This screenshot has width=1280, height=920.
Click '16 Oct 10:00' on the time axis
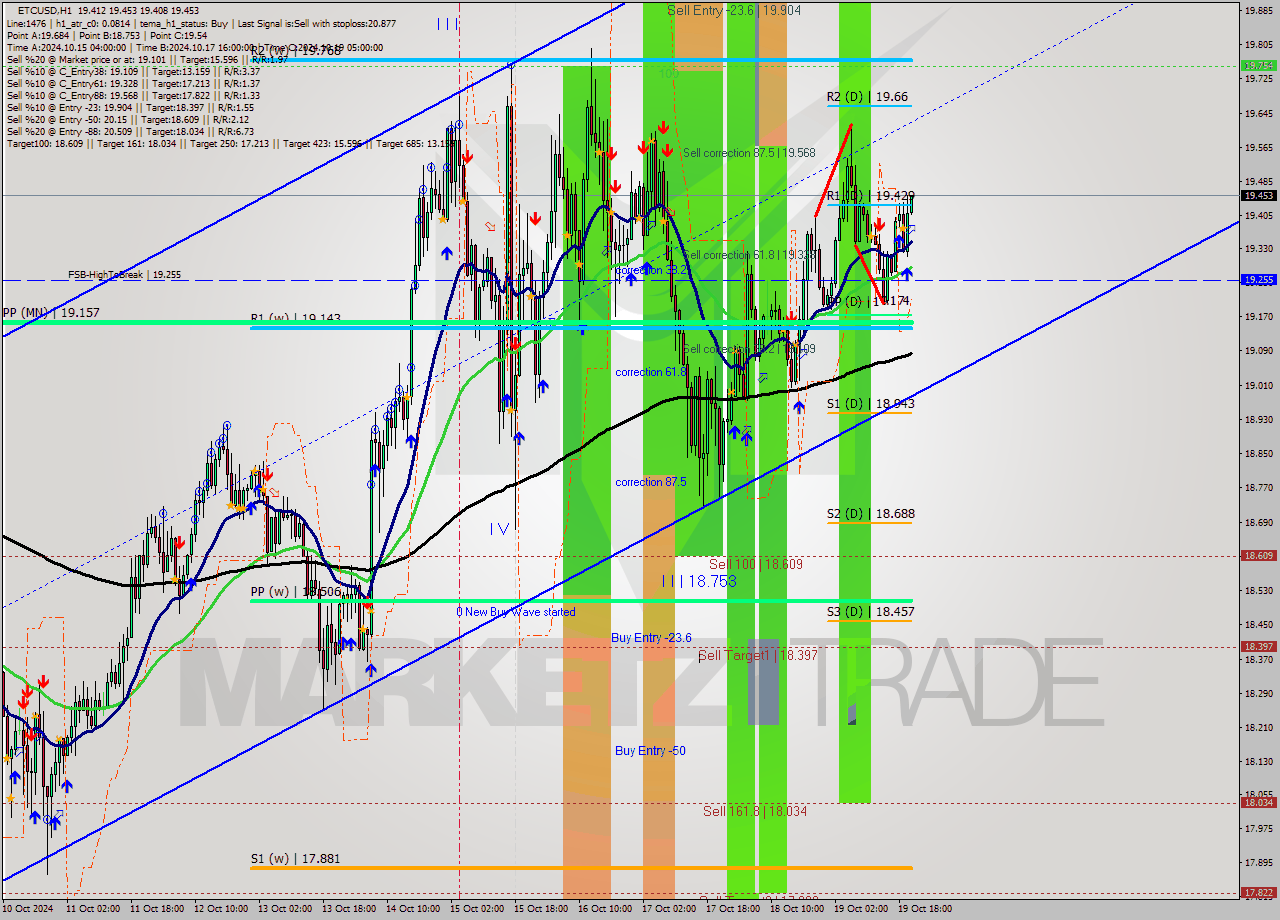point(606,909)
